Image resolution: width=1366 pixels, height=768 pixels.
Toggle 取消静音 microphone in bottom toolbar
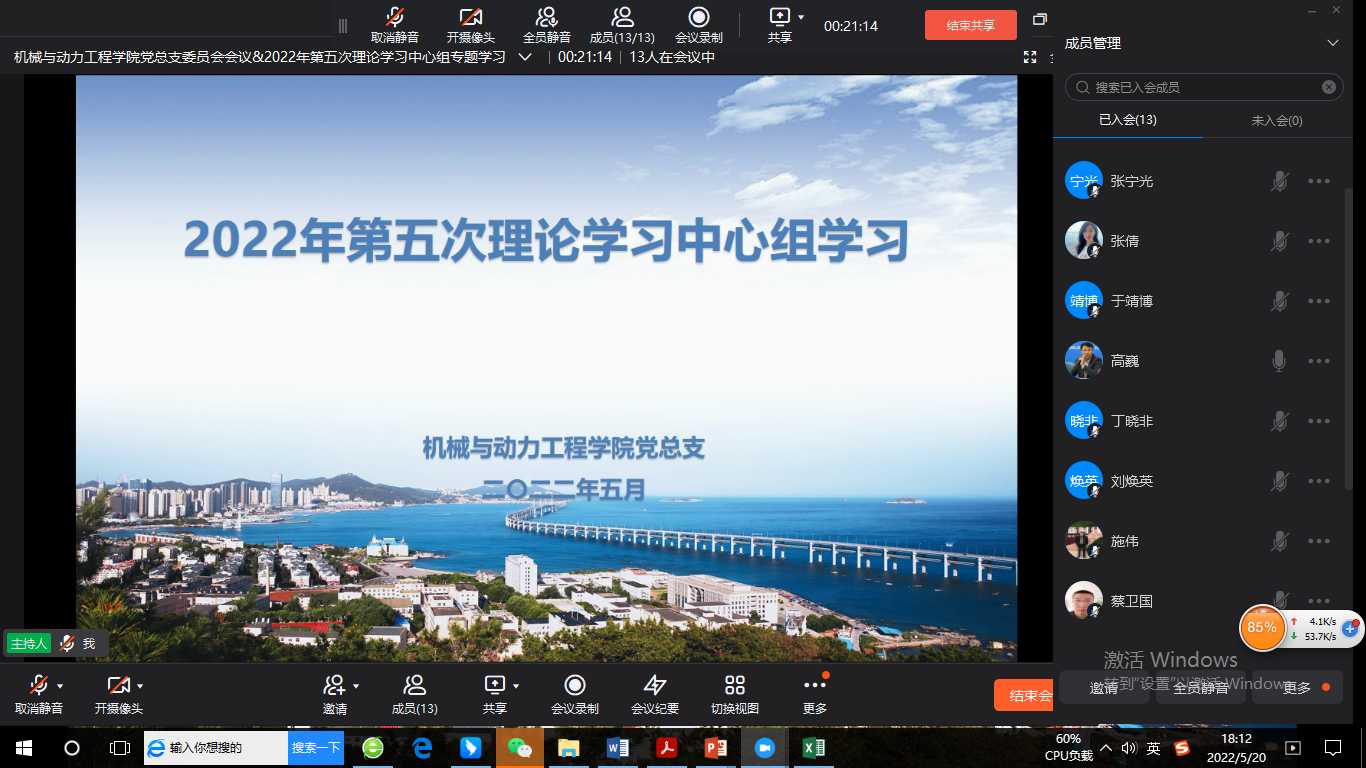point(38,685)
